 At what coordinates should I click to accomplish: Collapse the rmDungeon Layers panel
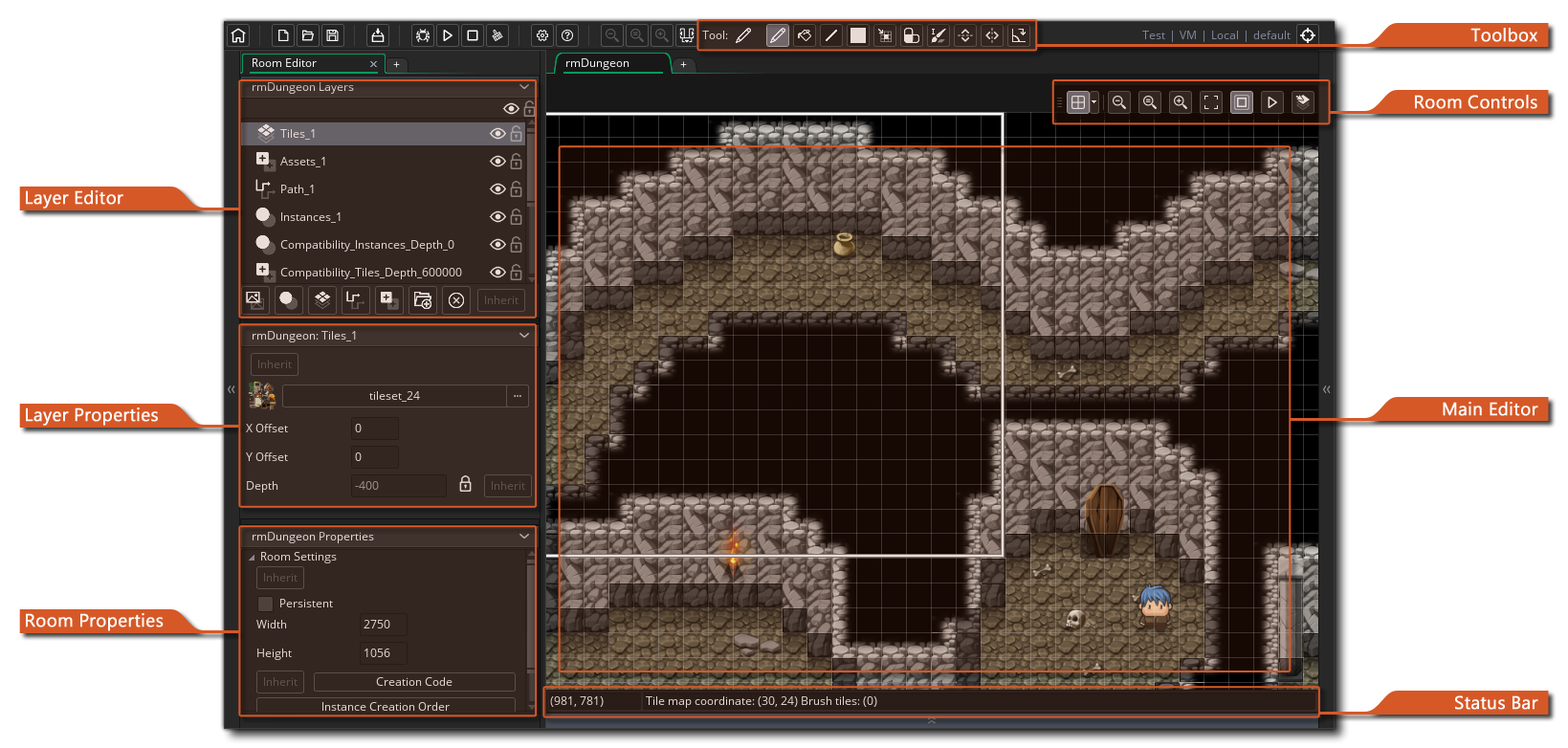pyautogui.click(x=523, y=87)
